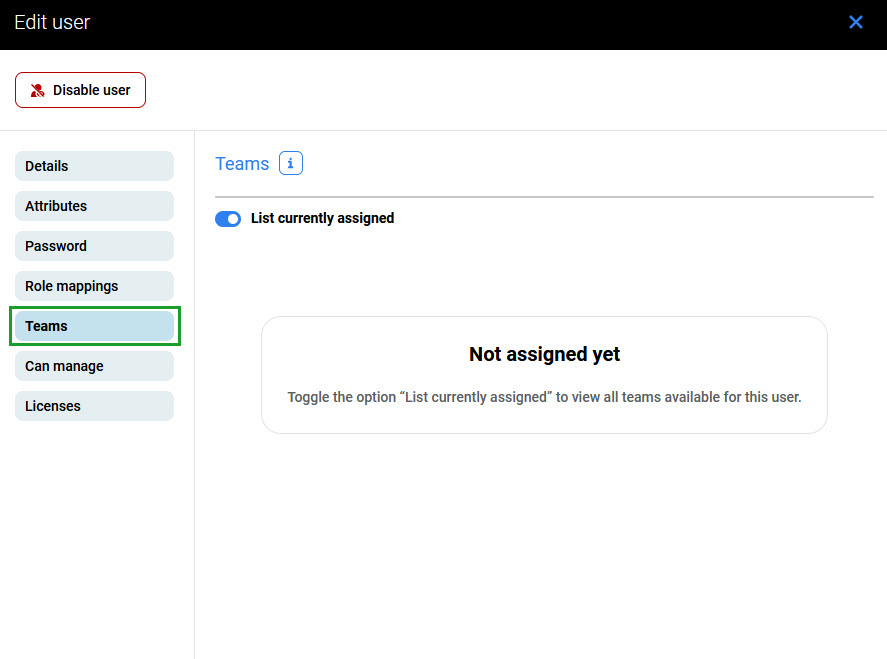Switch to the Attributes section
Screen dimensions: 887x659
[x=94, y=206]
